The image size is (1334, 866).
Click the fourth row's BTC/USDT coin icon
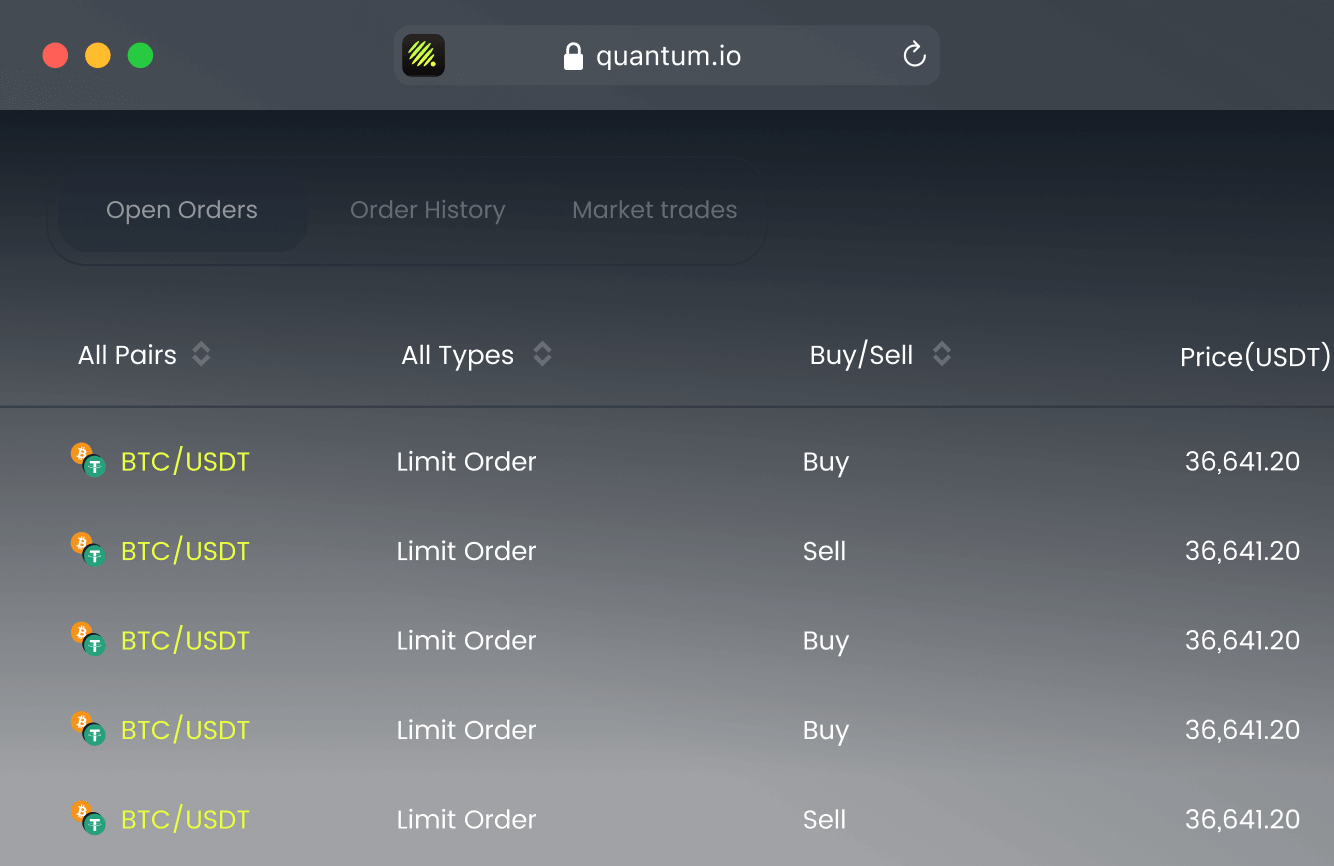(88, 729)
